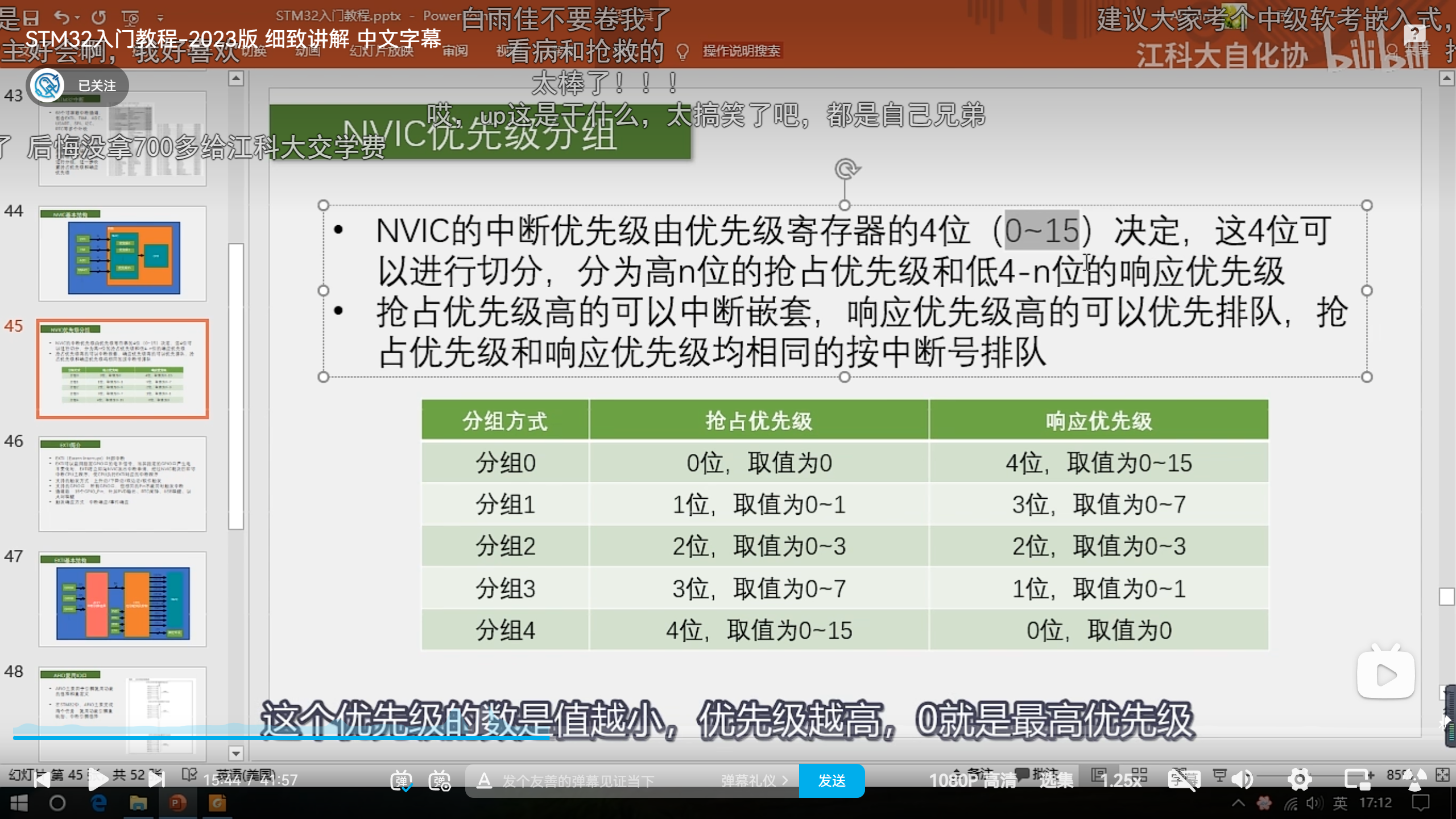
Task: Click the large Bilibili play overlay icon
Action: pos(1385,673)
